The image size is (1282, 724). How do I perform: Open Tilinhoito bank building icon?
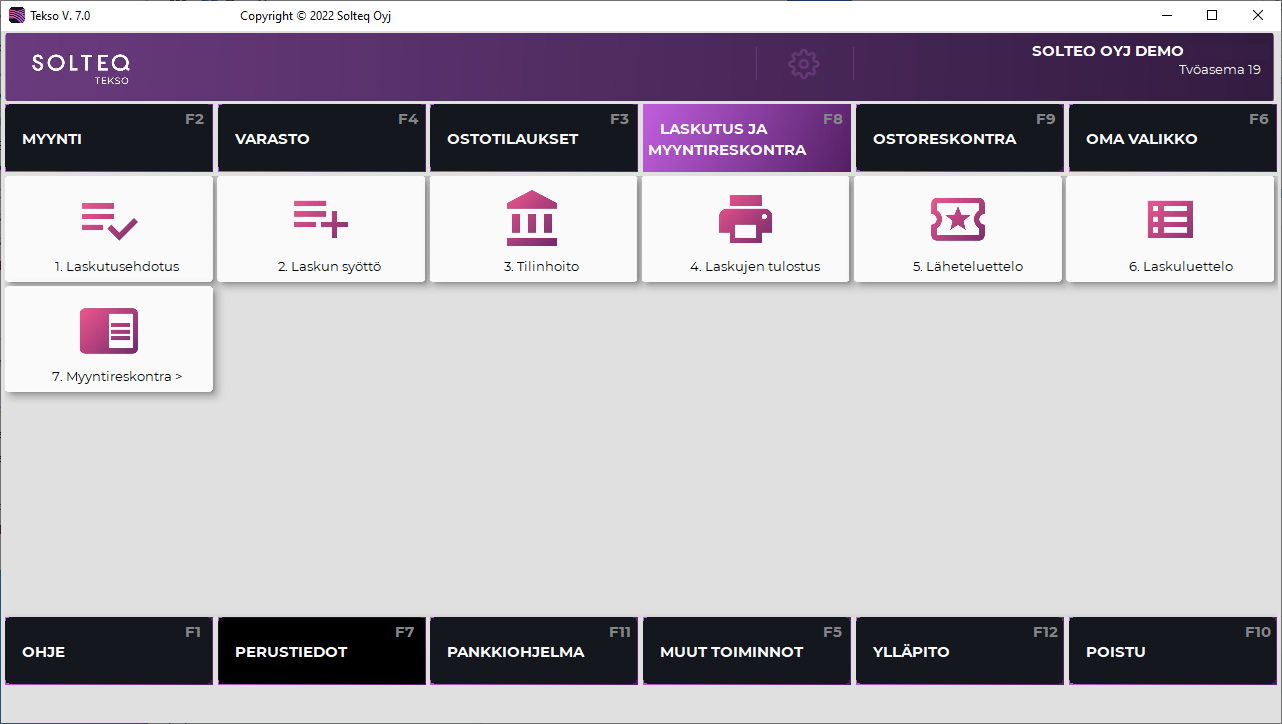point(532,219)
